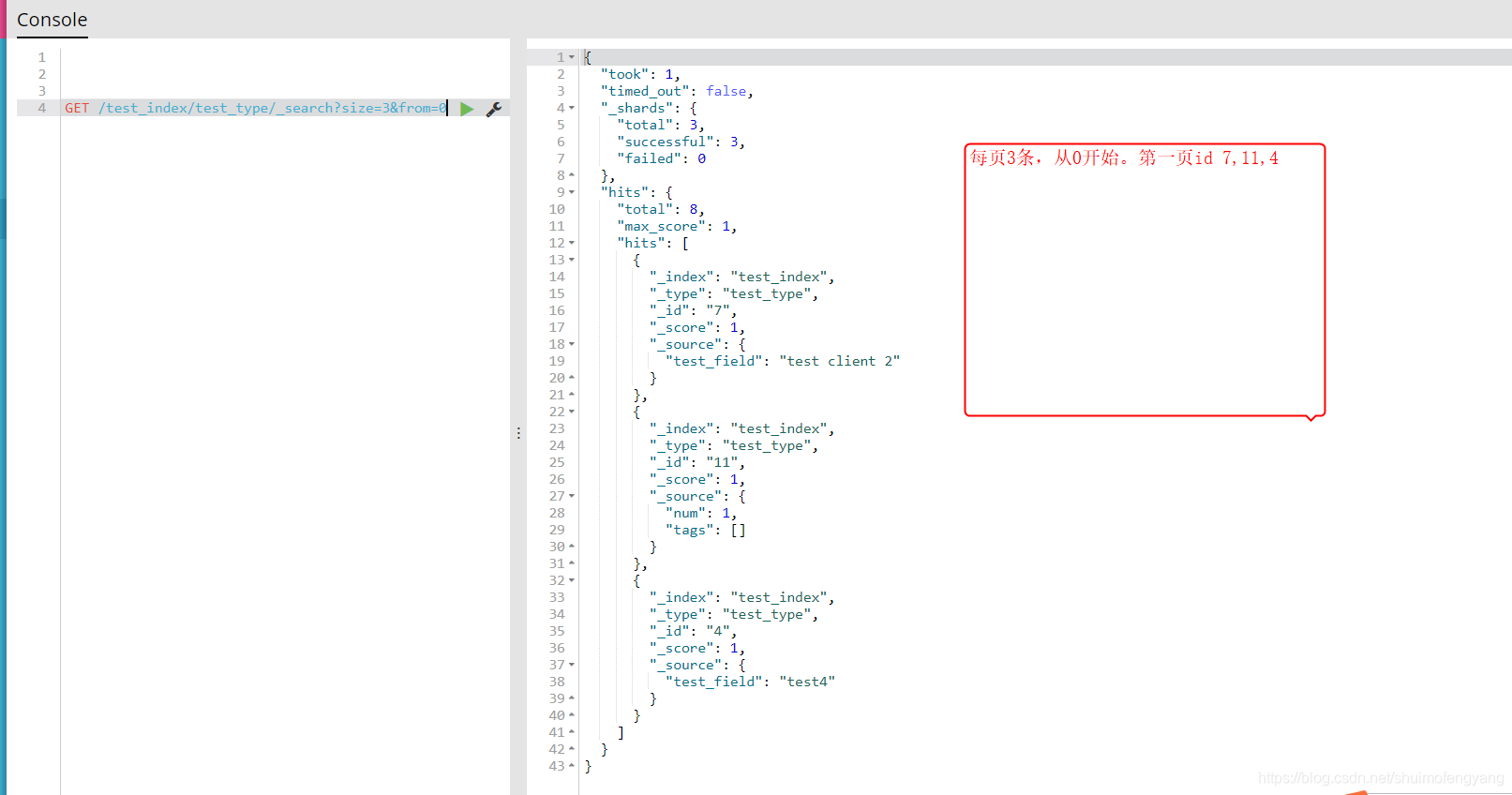Click the pane divider handle dots
This screenshot has width=1512, height=795.
click(518, 433)
